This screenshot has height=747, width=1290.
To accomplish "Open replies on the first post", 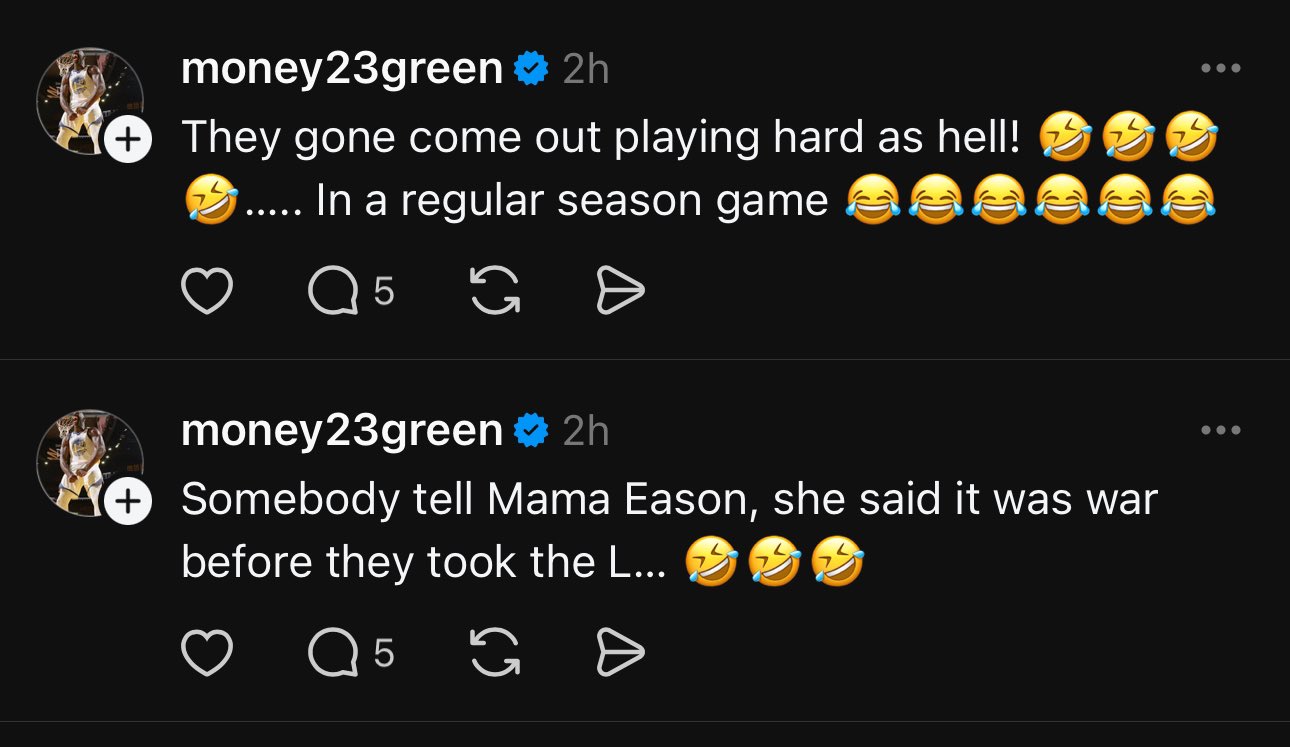I will pos(351,292).
